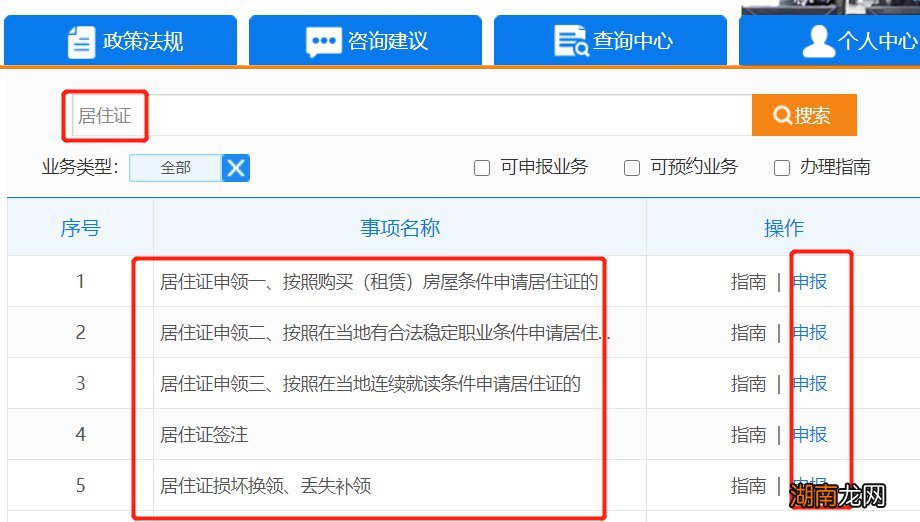This screenshot has width=920, height=522.
Task: Click sequence number 1 cell
Action: (80, 282)
